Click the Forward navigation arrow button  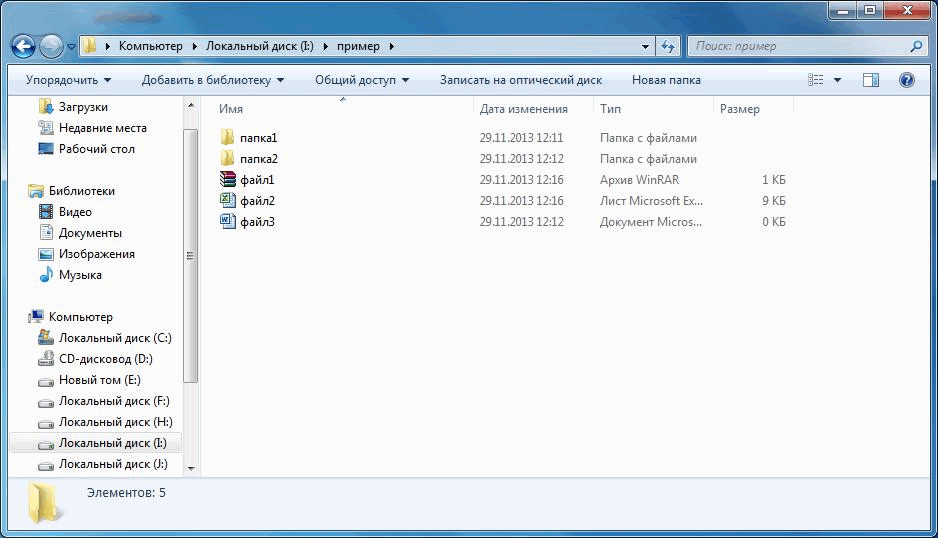51,46
